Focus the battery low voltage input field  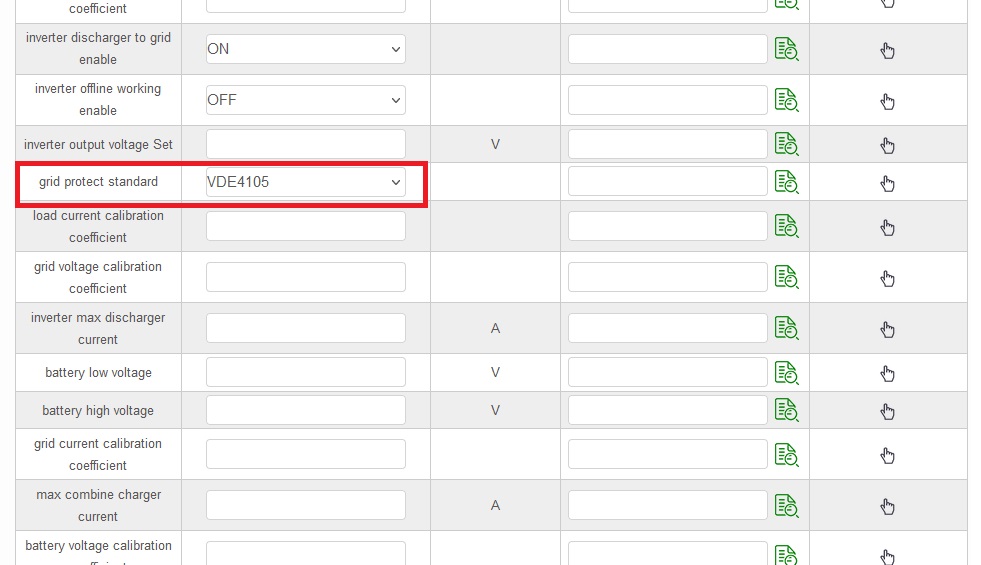click(305, 372)
